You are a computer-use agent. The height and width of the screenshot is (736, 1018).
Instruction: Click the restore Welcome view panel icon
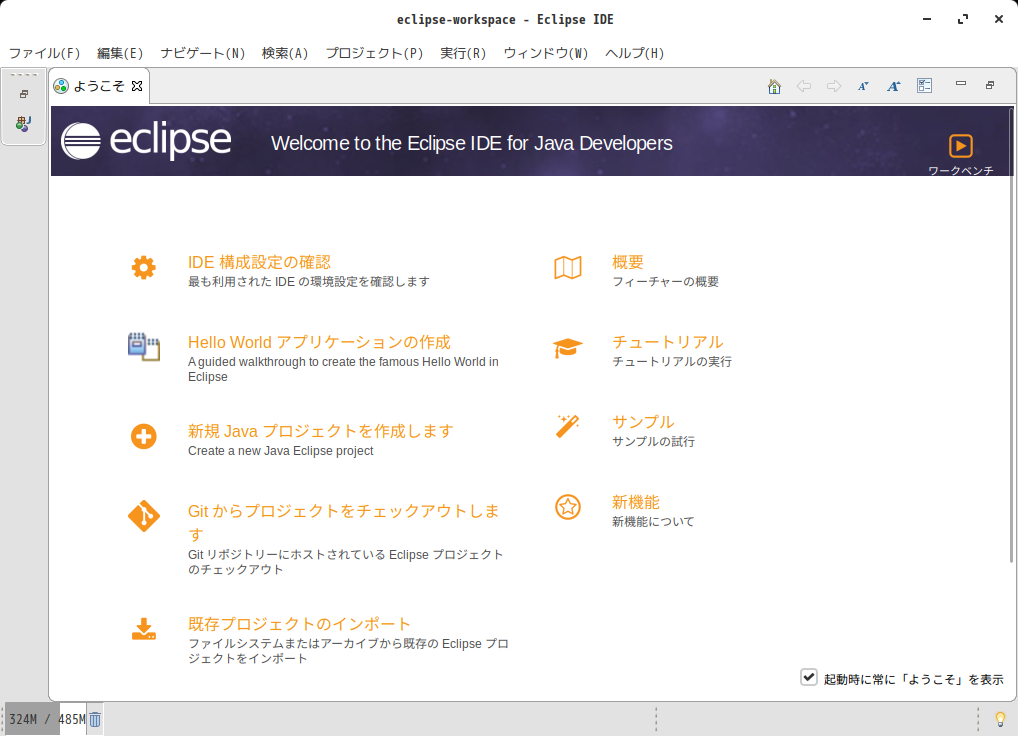990,85
